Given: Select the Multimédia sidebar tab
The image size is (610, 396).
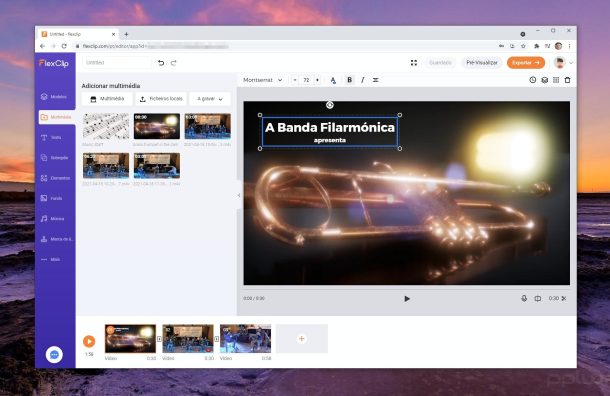Looking at the screenshot, I should pos(56,117).
